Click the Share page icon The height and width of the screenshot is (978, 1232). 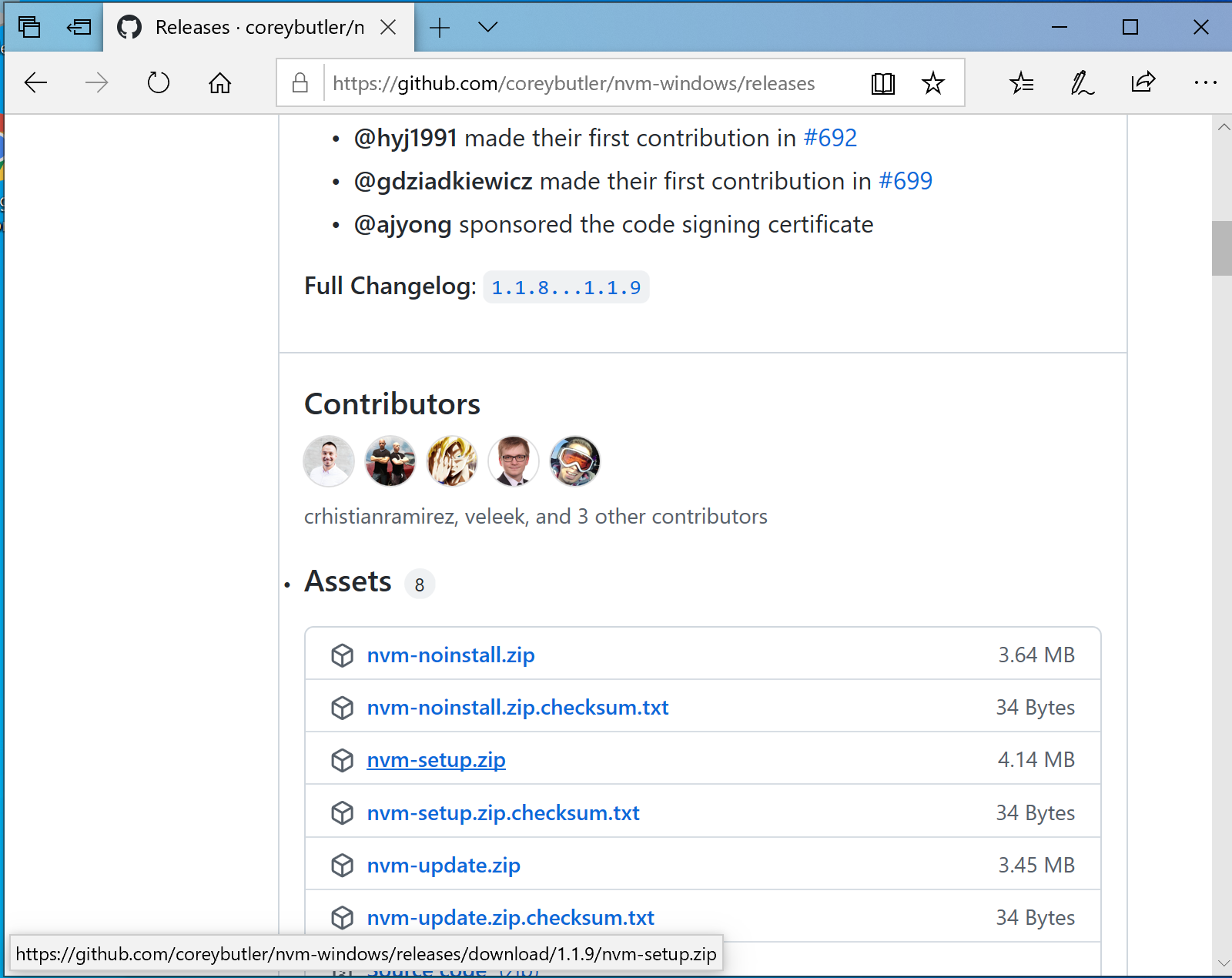coord(1143,82)
